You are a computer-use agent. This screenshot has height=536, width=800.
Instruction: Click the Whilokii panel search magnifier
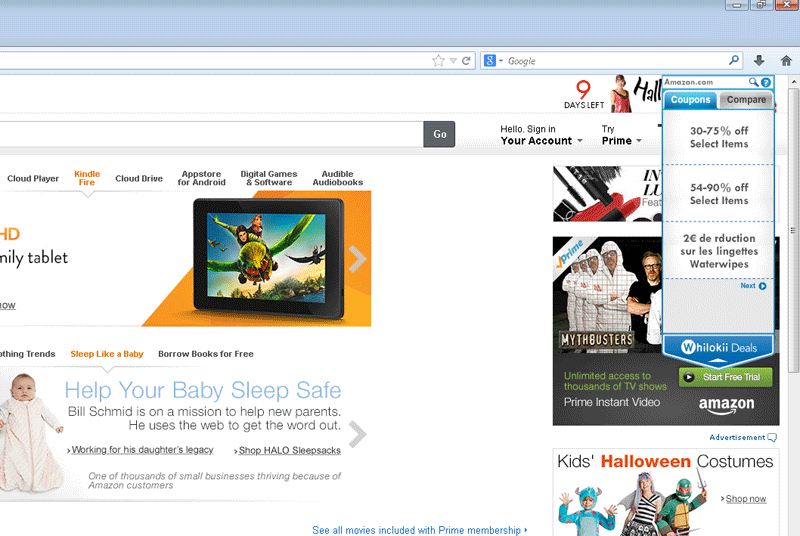click(754, 82)
